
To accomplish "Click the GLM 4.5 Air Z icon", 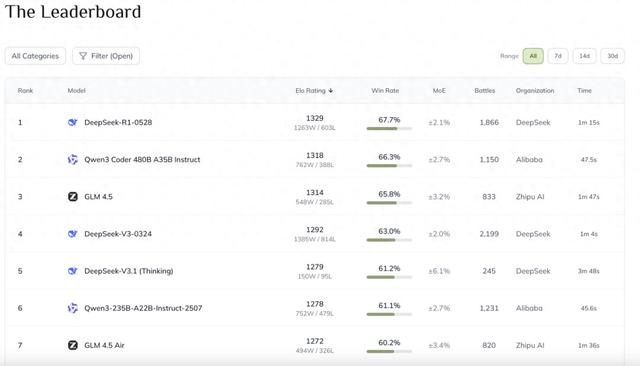I will coord(73,345).
